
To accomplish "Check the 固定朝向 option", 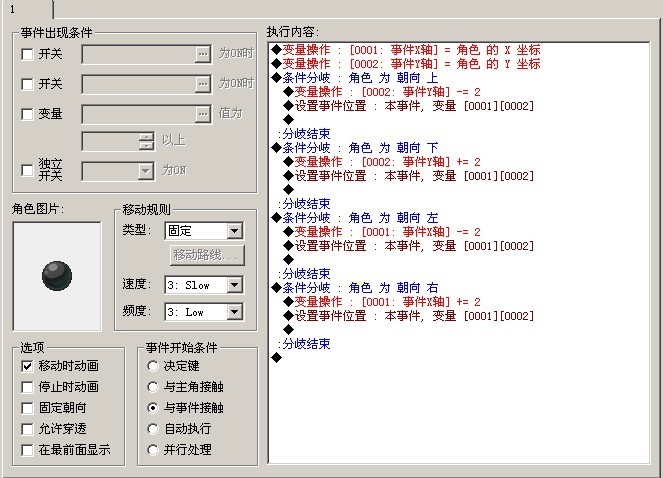I will coord(27,408).
